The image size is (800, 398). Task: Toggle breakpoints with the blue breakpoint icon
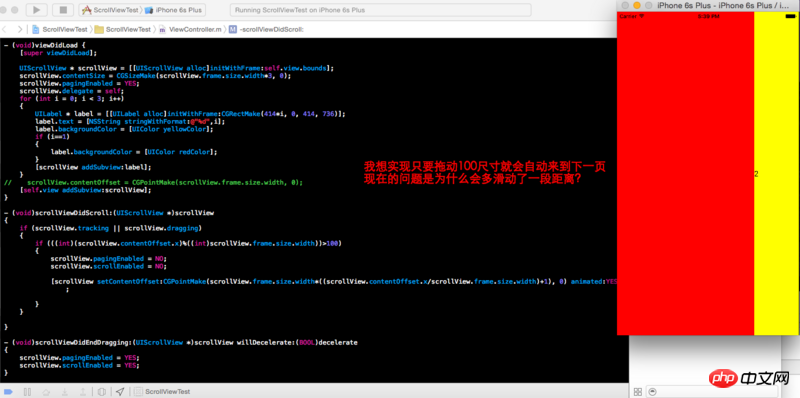pos(9,391)
